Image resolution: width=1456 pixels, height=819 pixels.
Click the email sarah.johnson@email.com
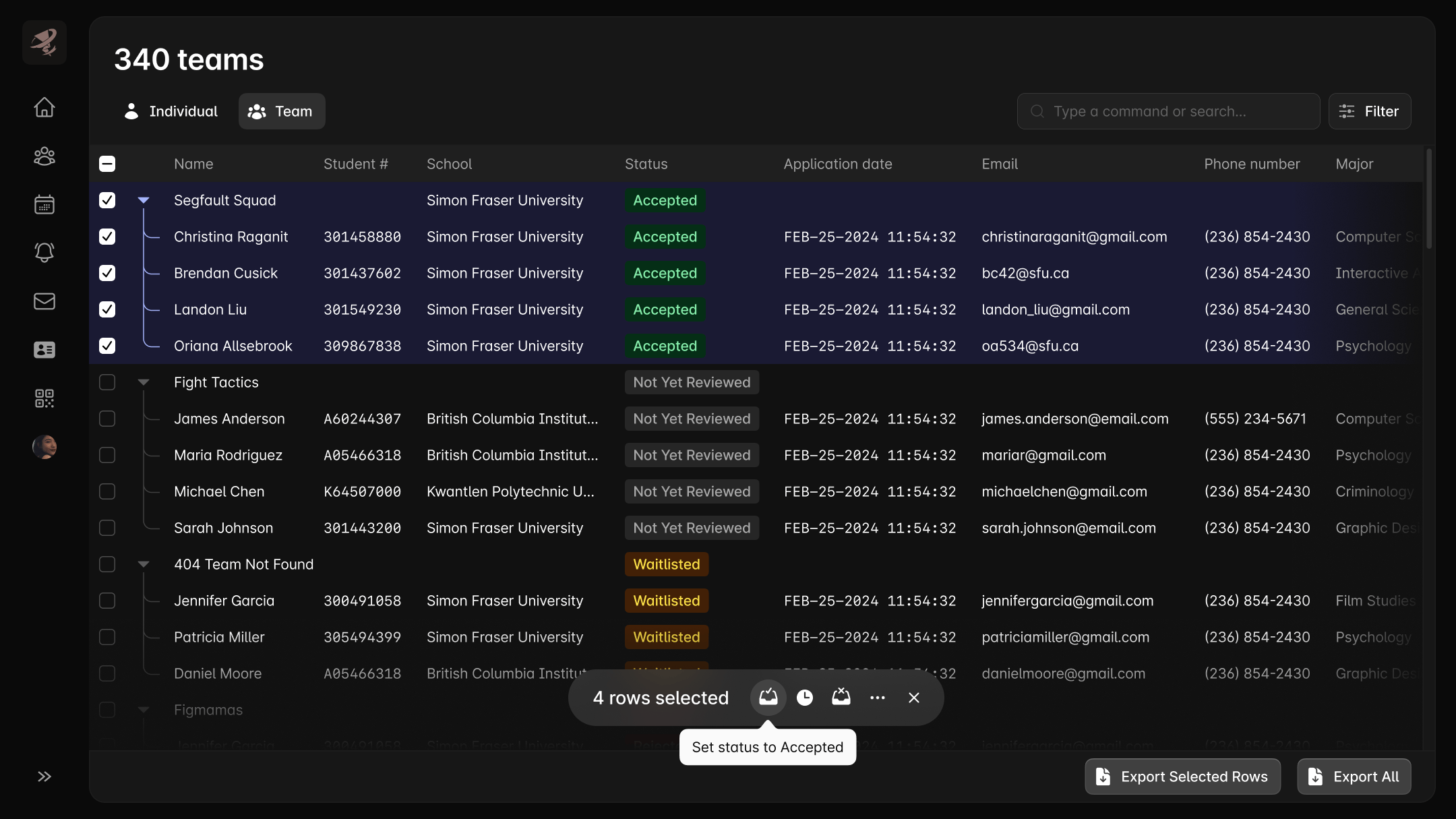pyautogui.click(x=1068, y=528)
